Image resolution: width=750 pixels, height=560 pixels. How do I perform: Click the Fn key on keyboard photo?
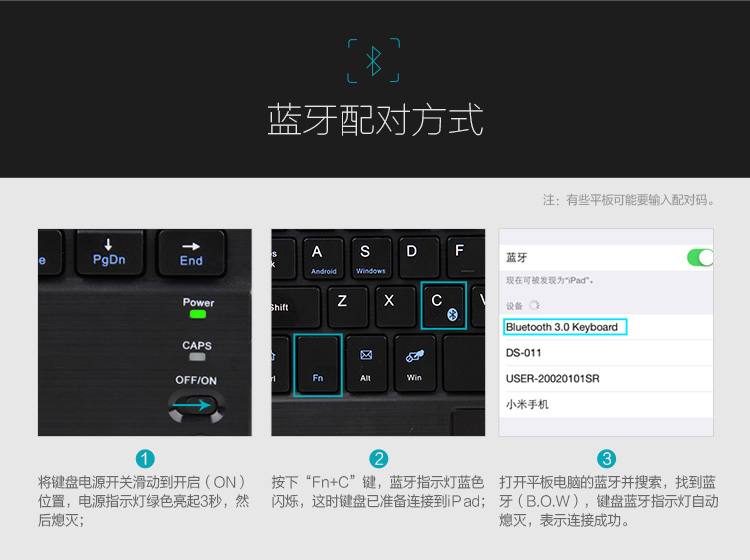point(318,365)
